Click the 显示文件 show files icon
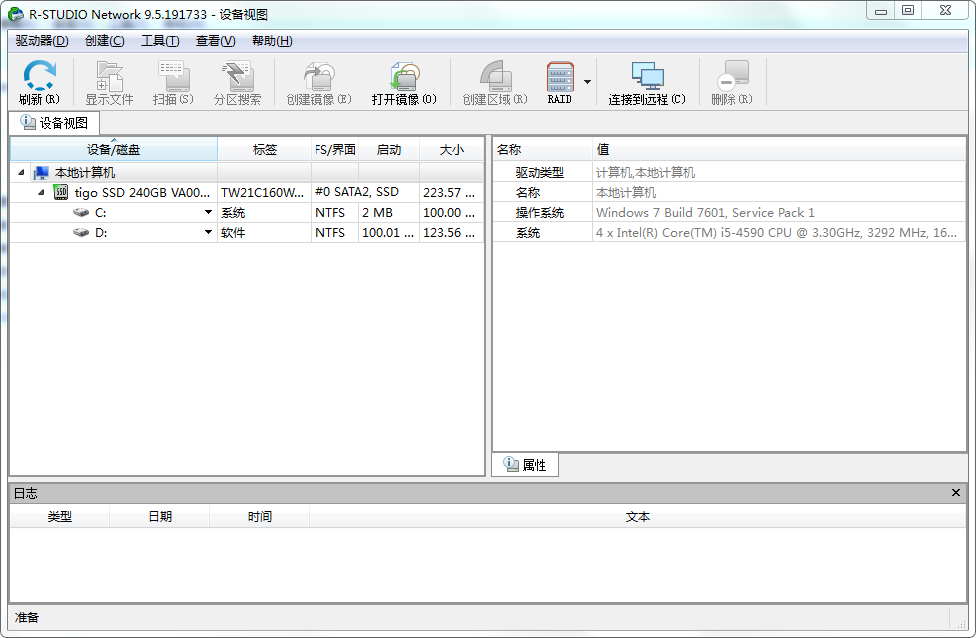The image size is (976, 638). coord(108,80)
